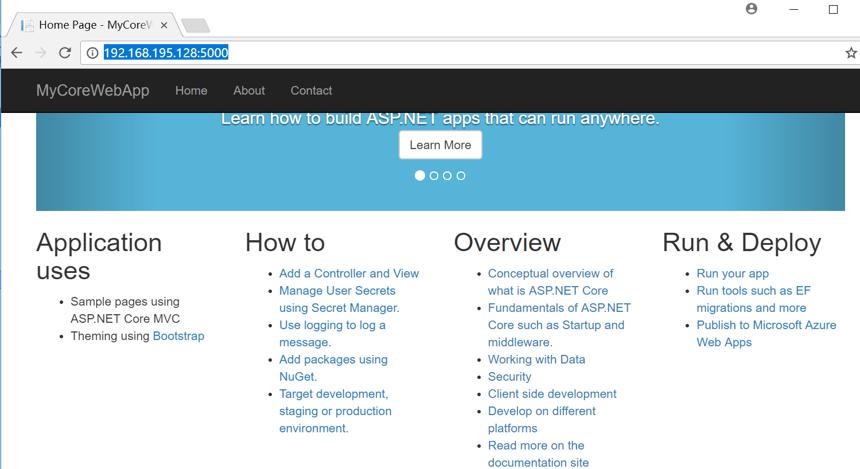Screen dimensions: 860x469
Task: Open the site information icon in address bar
Action: coord(92,53)
